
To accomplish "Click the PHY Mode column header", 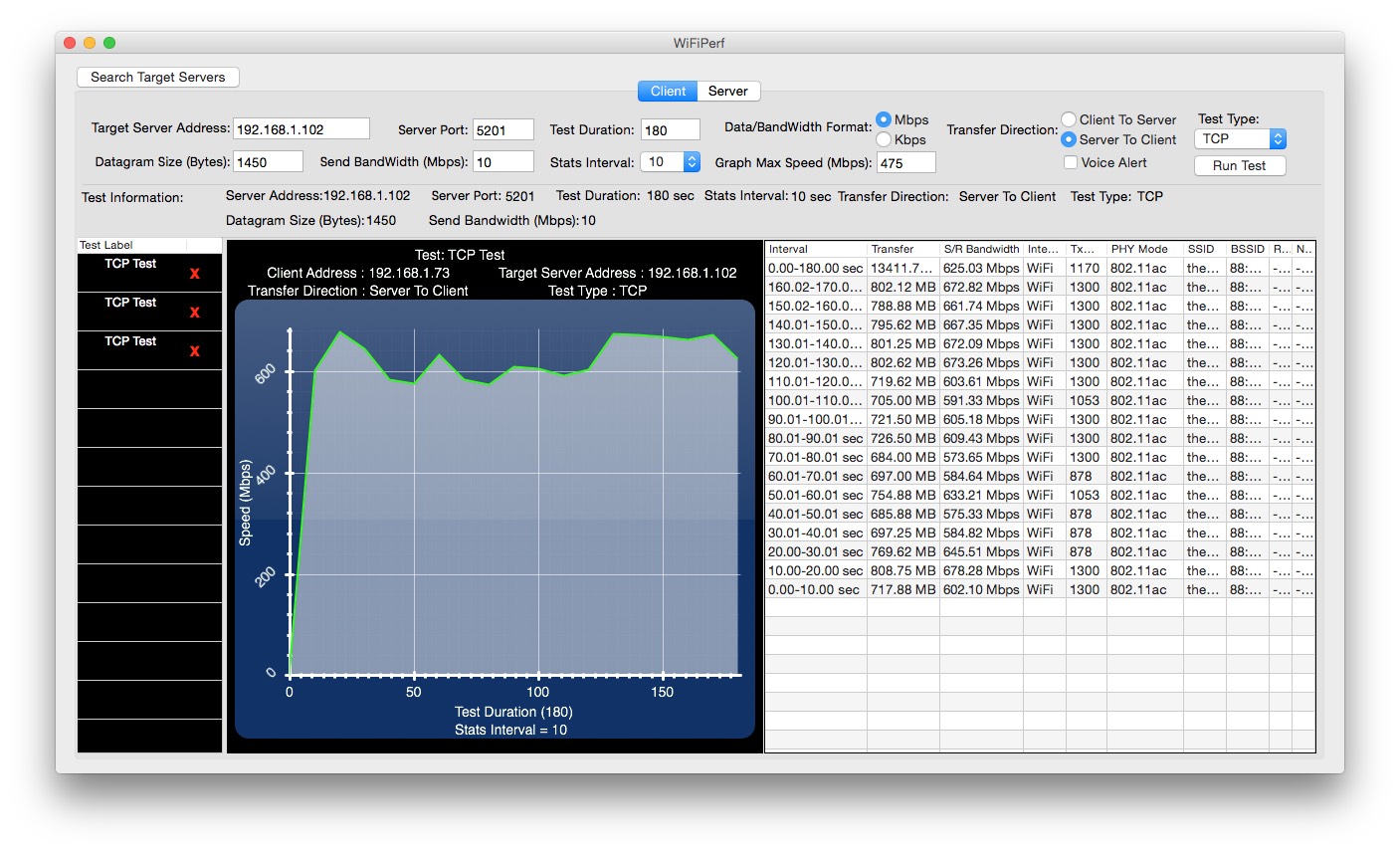I will [x=1145, y=249].
